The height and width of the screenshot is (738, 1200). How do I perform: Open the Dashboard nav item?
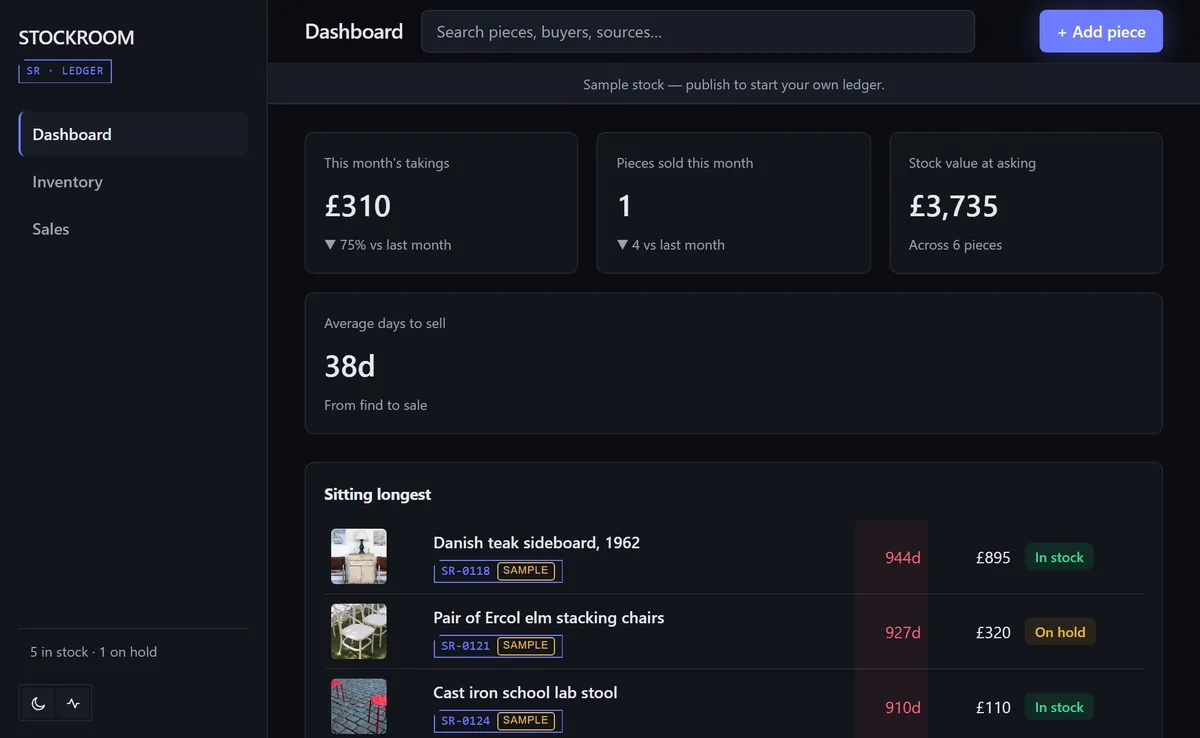coord(133,134)
